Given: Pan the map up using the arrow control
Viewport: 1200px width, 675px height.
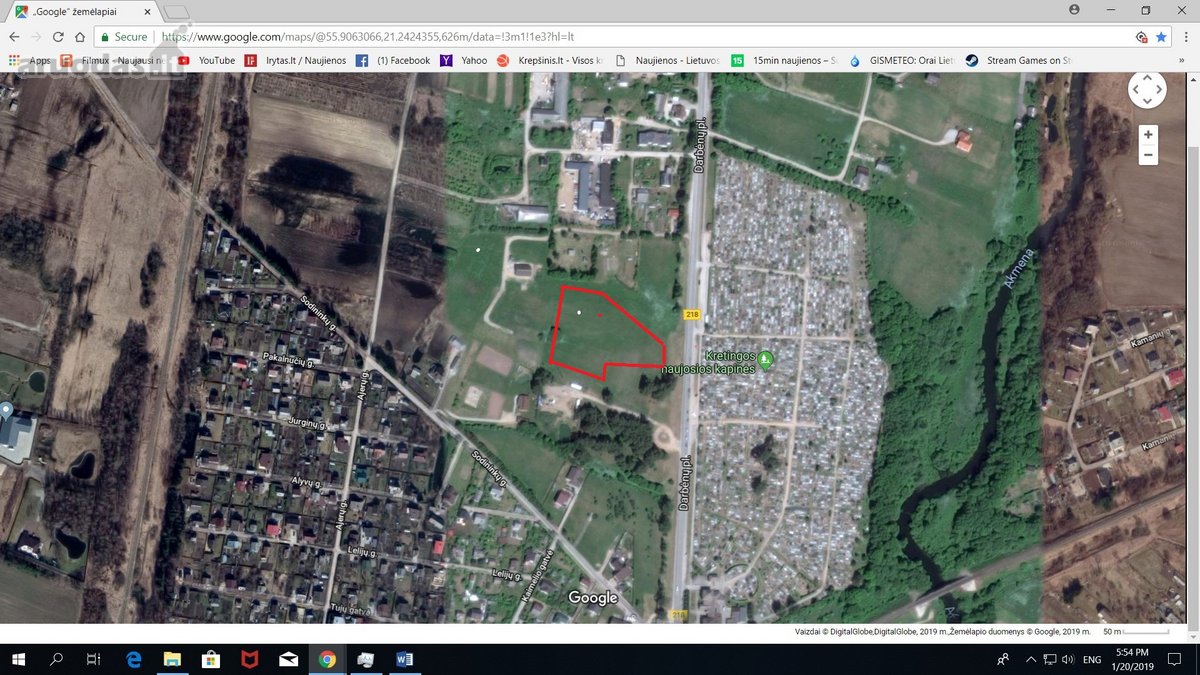Looking at the screenshot, I should tap(1147, 79).
